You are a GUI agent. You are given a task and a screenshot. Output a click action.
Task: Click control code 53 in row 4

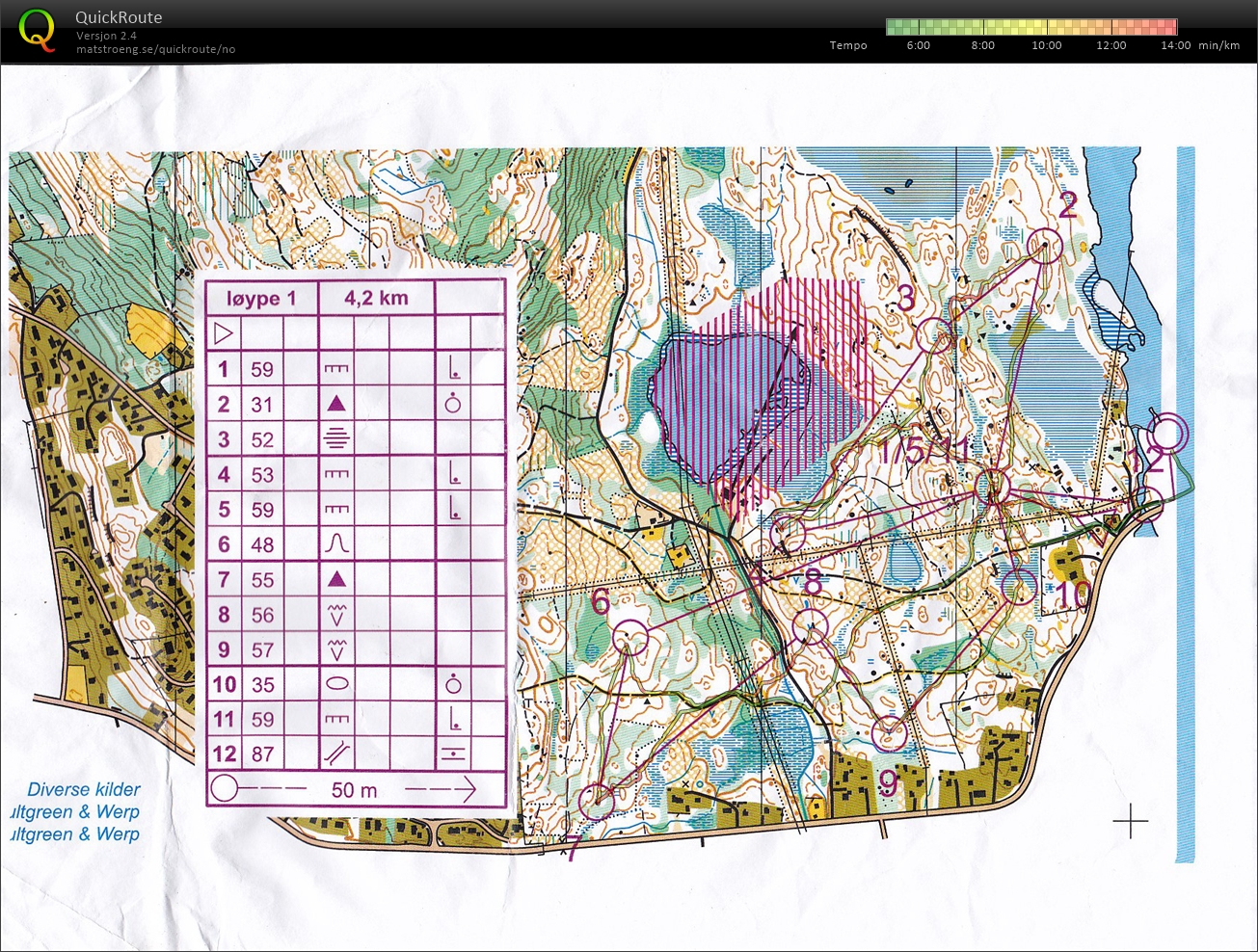262,475
